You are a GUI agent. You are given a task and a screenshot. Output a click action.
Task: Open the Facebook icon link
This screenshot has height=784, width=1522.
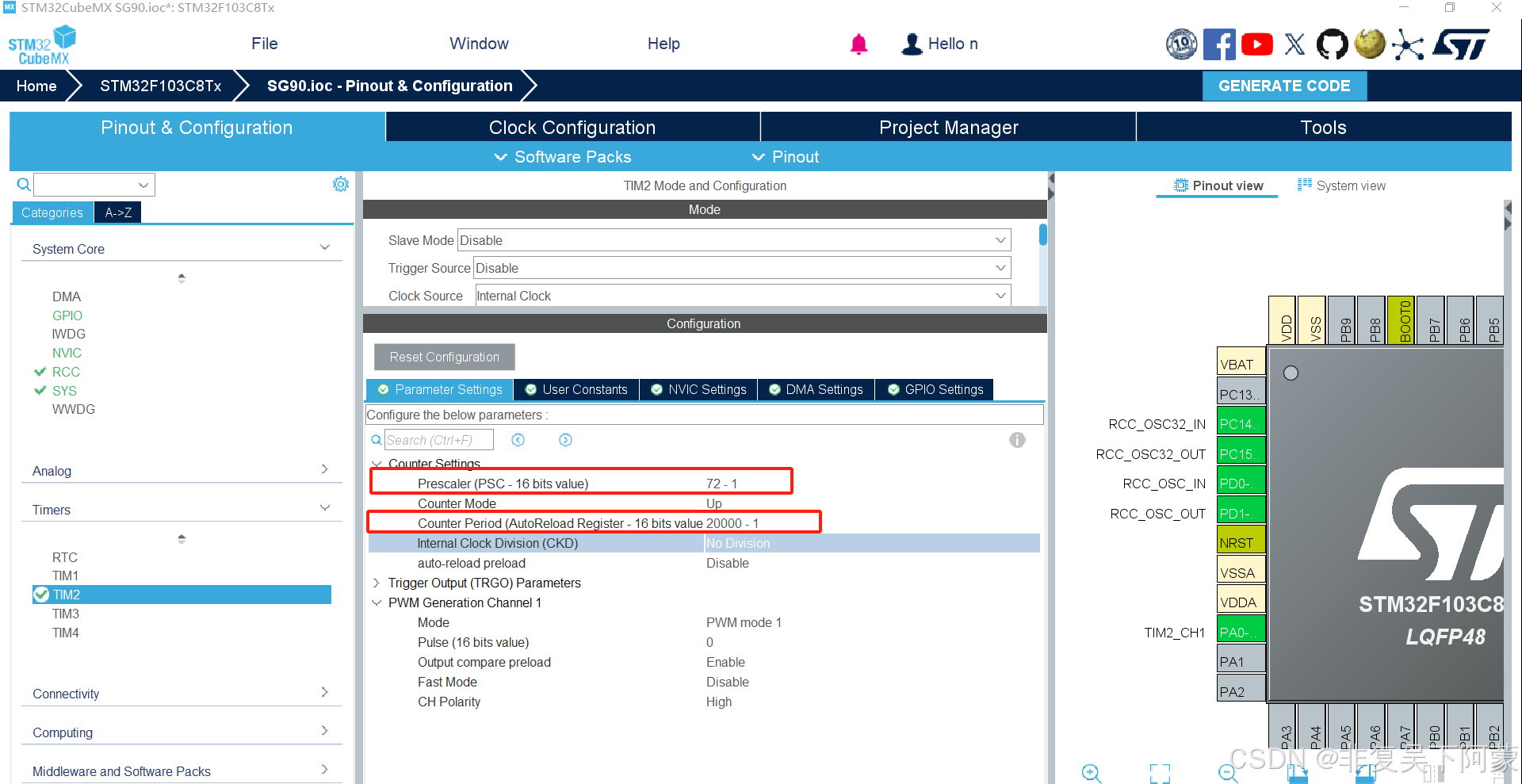1219,44
